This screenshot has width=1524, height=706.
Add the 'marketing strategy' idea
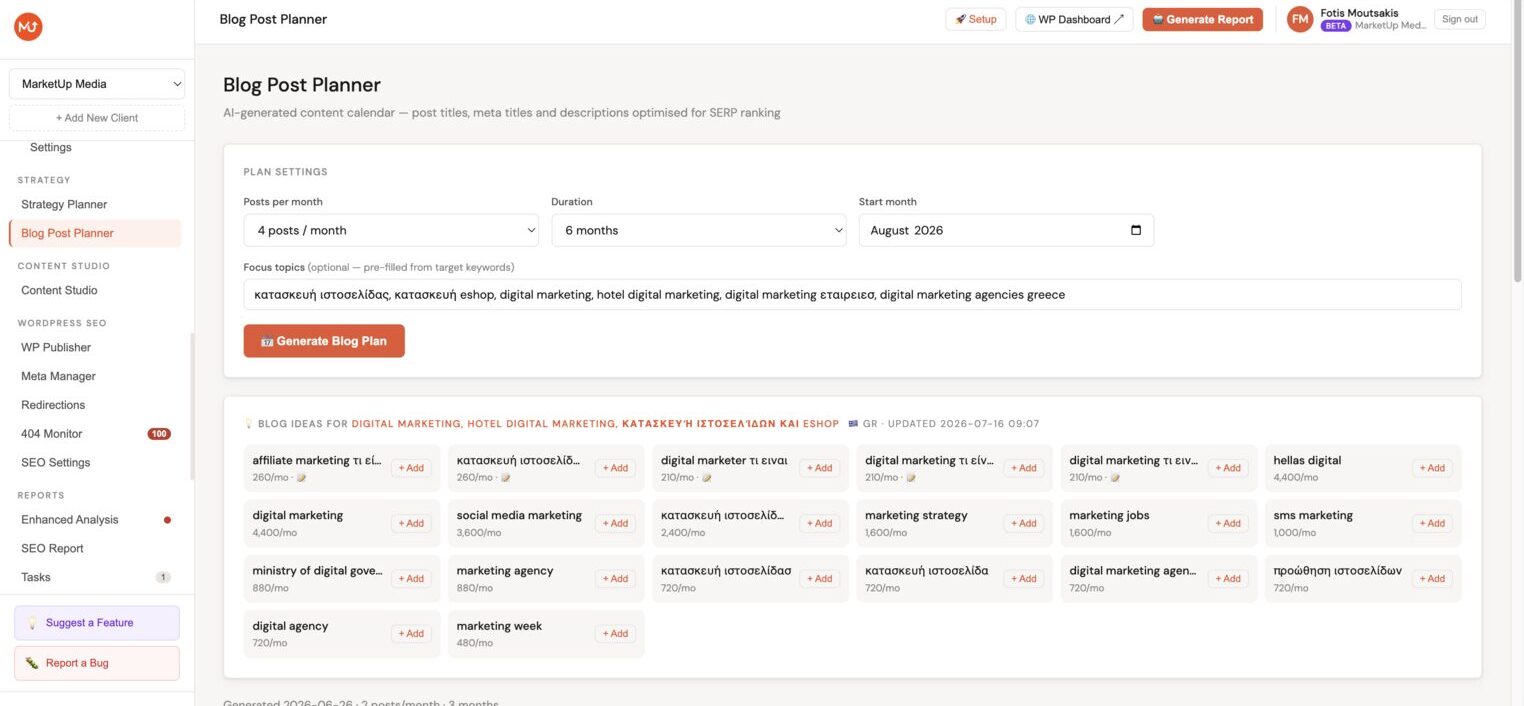click(x=1023, y=523)
